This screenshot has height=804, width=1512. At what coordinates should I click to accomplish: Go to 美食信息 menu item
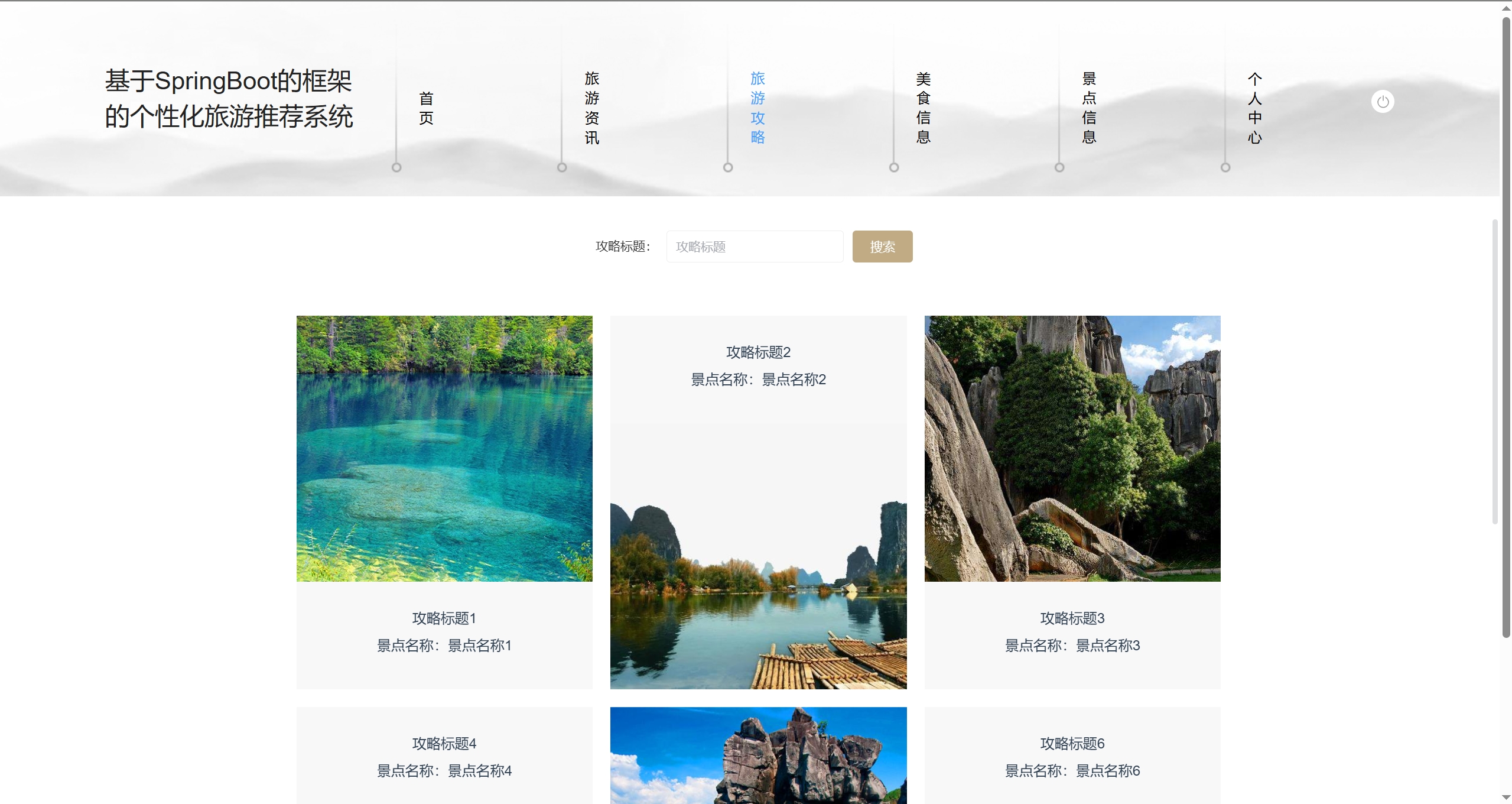click(923, 108)
